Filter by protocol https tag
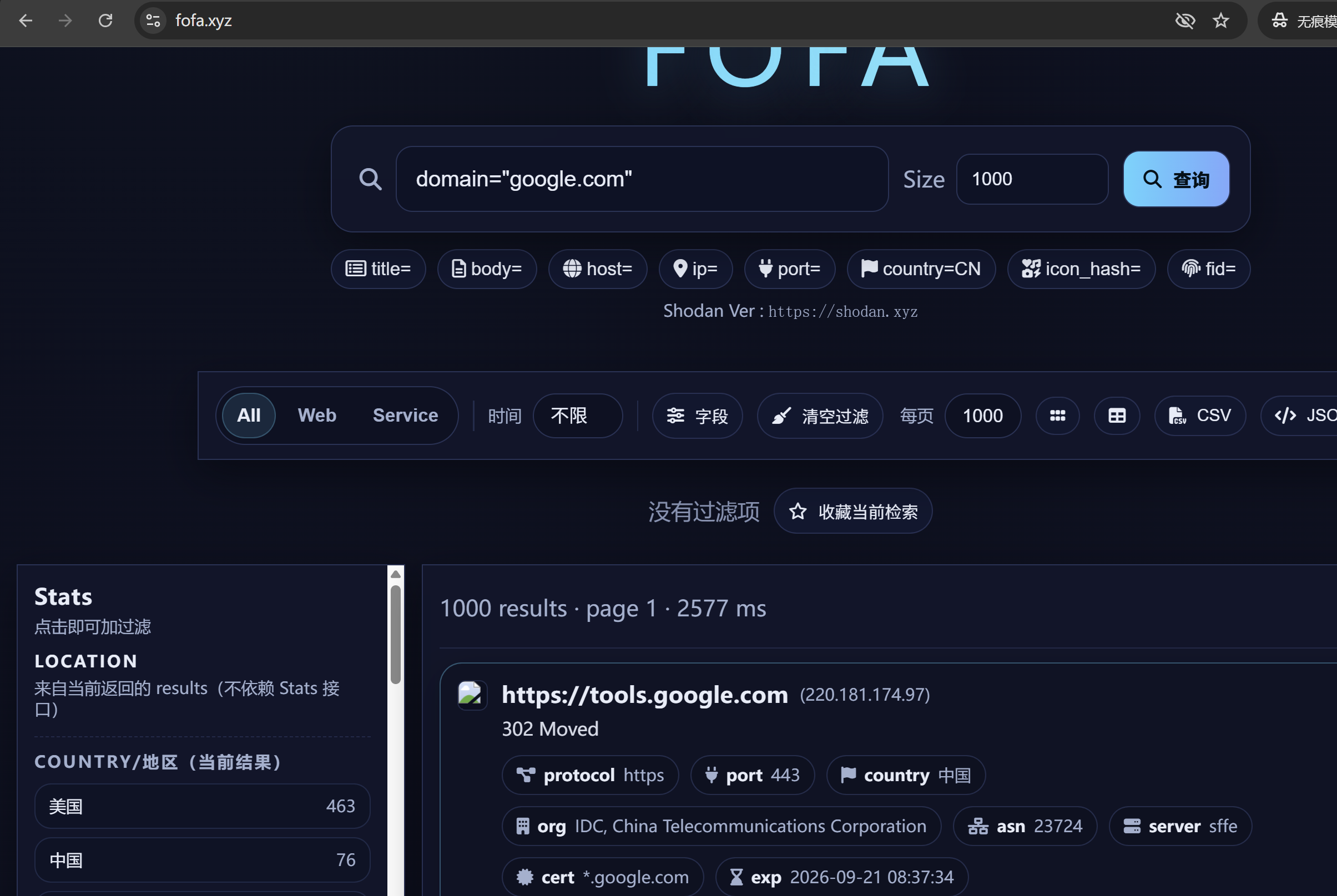 [x=590, y=775]
